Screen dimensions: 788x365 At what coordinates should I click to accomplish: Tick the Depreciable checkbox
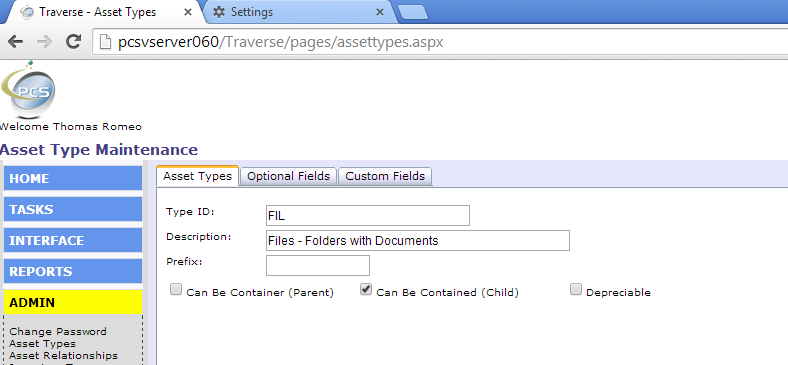576,290
